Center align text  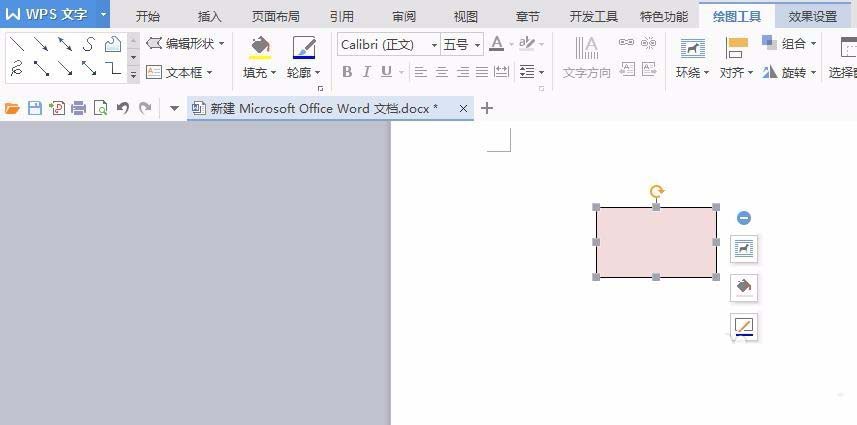442,72
